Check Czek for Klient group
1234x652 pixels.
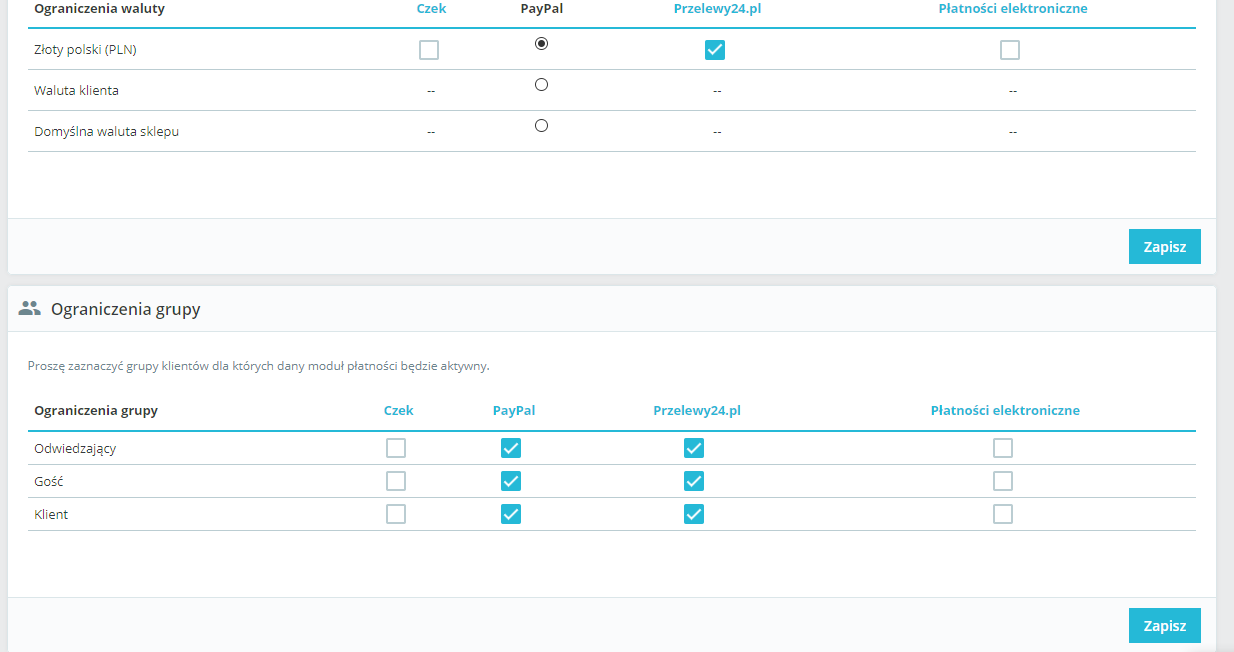(x=396, y=514)
